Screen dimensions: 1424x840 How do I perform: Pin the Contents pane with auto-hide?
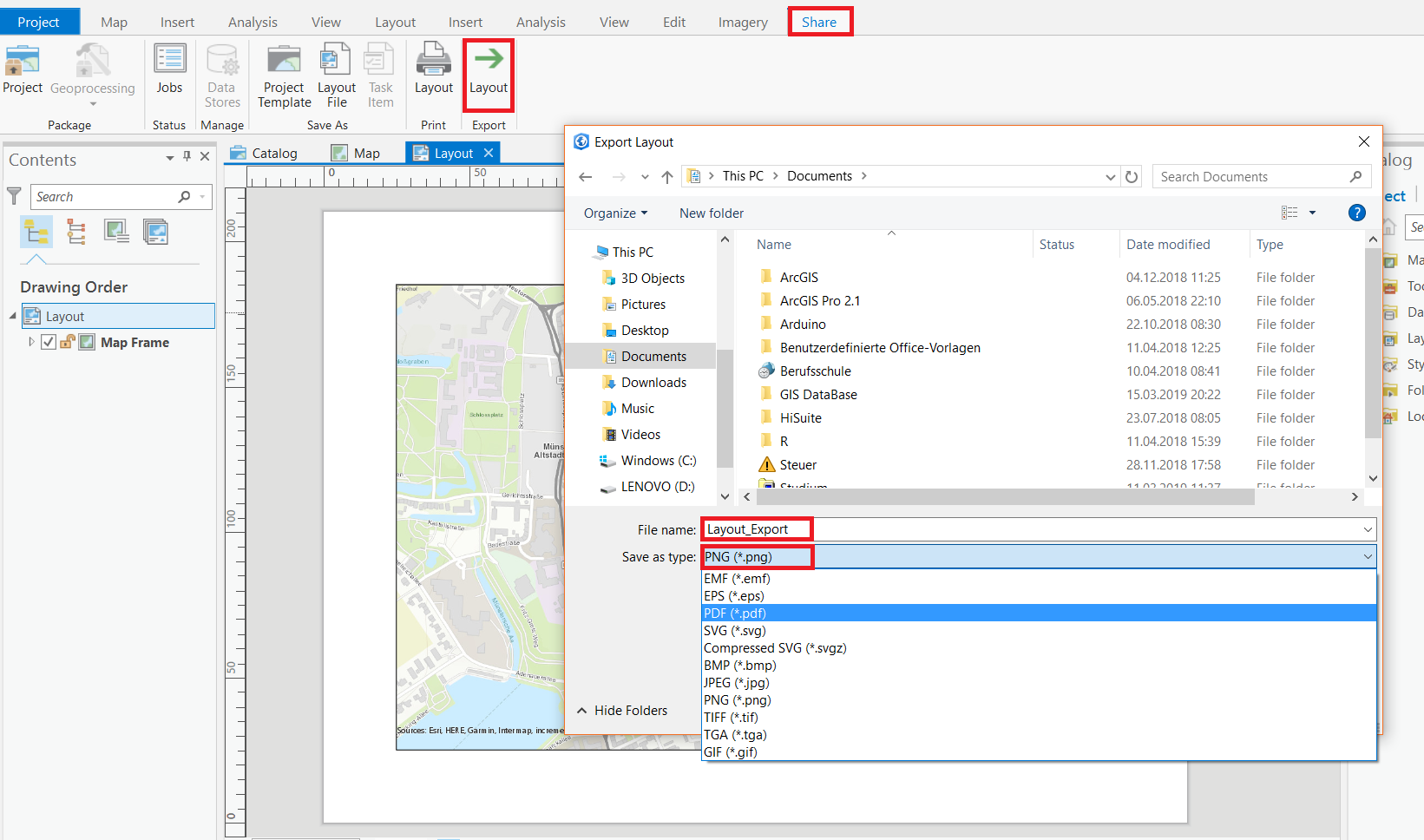[x=187, y=156]
